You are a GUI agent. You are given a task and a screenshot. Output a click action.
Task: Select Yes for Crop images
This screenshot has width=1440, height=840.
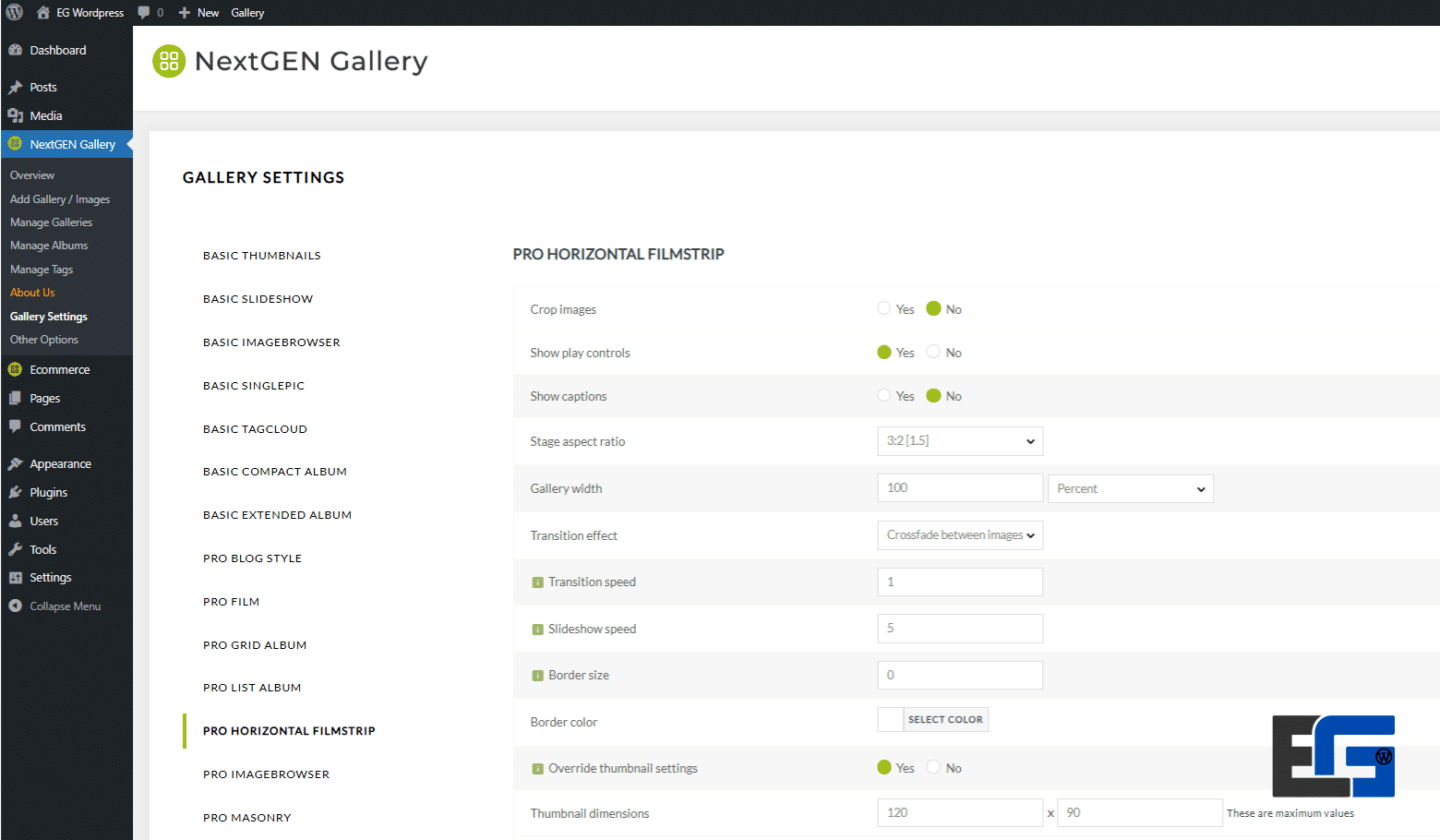point(884,308)
